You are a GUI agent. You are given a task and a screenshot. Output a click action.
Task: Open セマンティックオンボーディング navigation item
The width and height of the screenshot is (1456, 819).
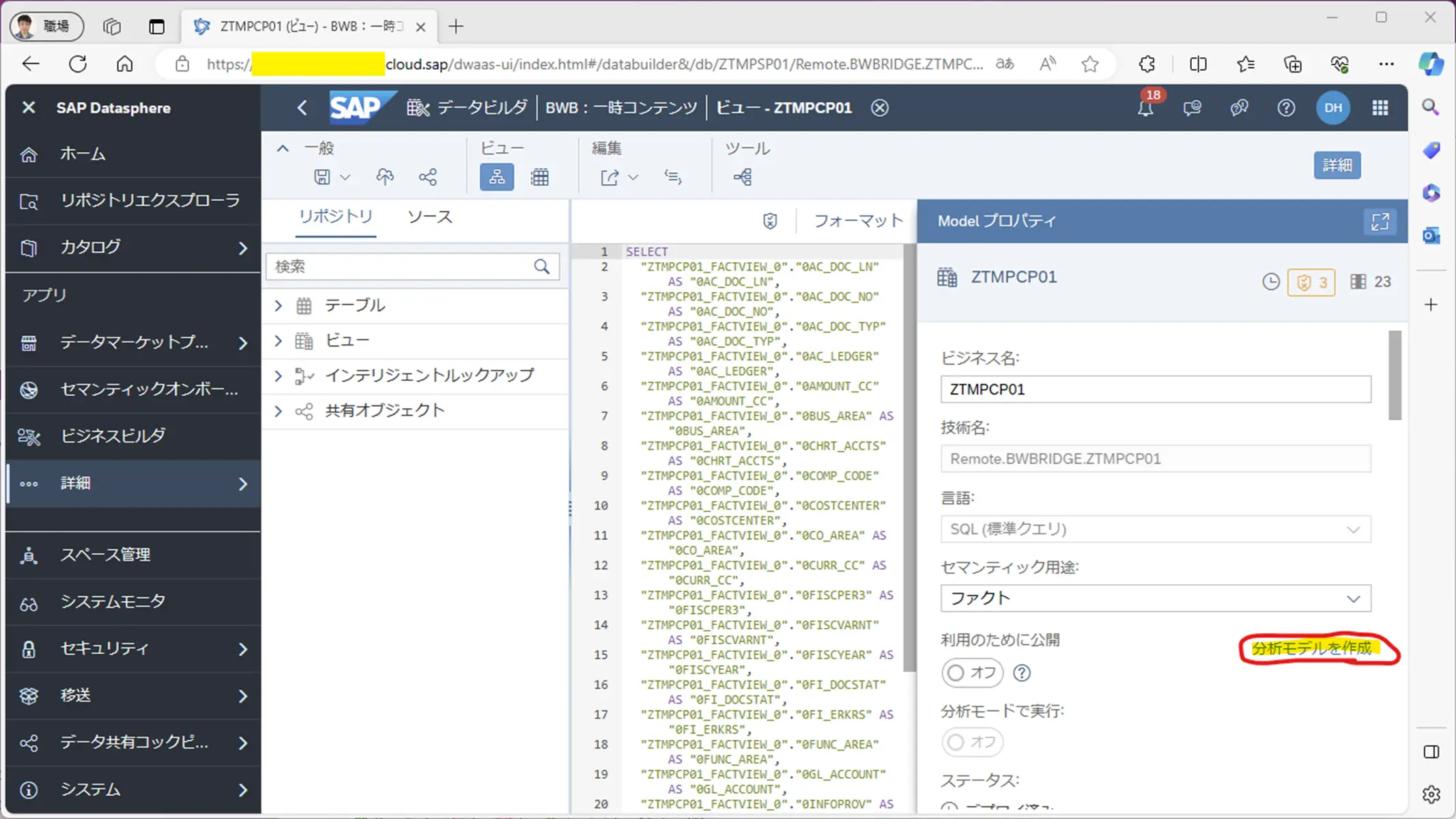click(x=133, y=390)
